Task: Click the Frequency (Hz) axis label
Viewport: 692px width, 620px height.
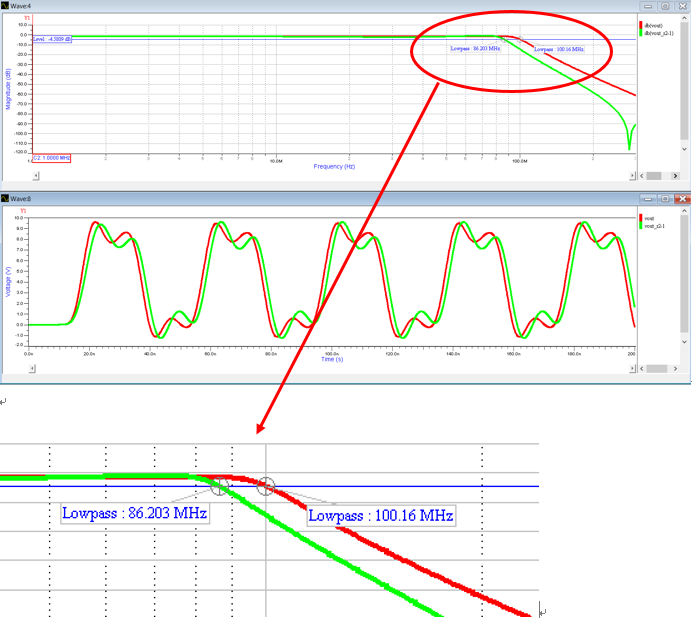Action: (334, 166)
